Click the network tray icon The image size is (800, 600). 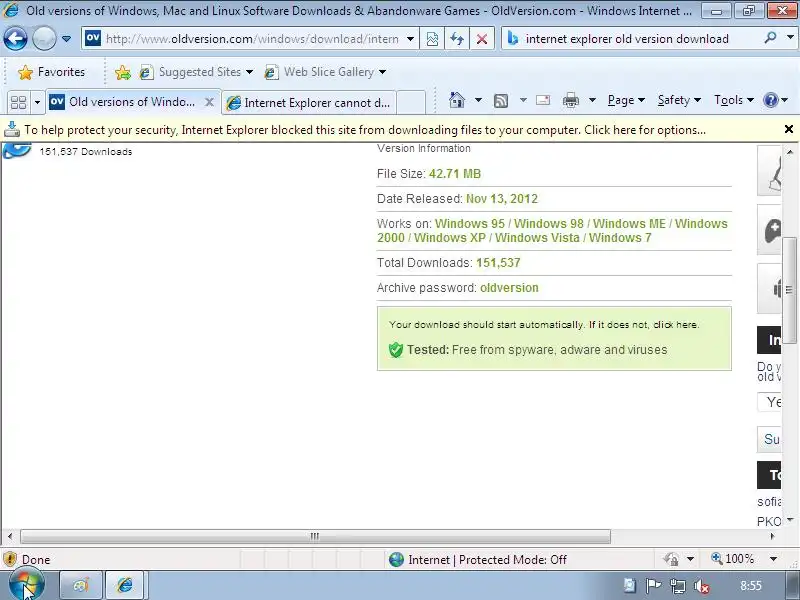point(678,586)
